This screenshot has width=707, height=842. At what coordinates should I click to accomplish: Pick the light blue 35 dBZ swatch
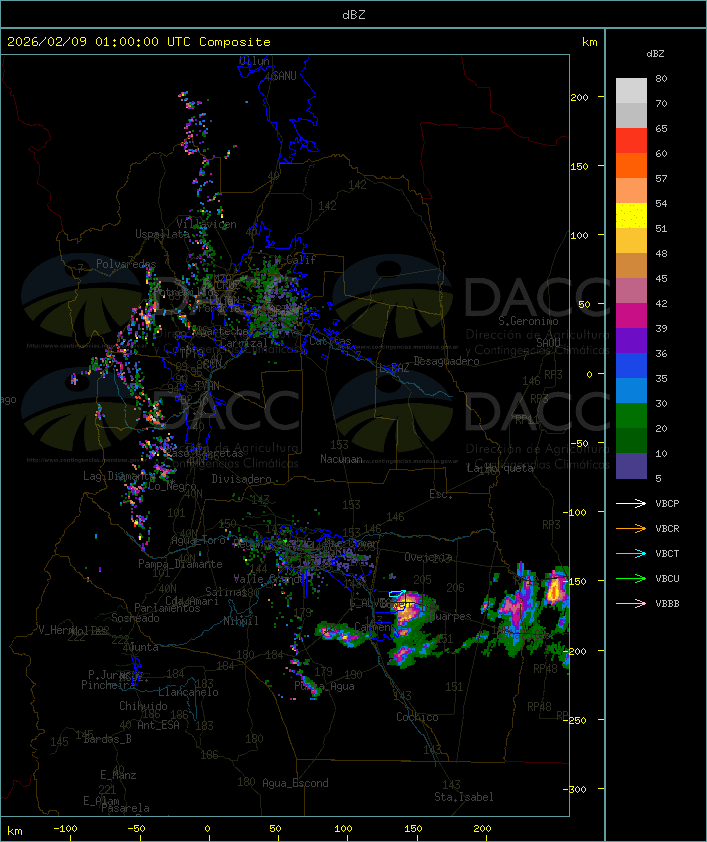(631, 390)
